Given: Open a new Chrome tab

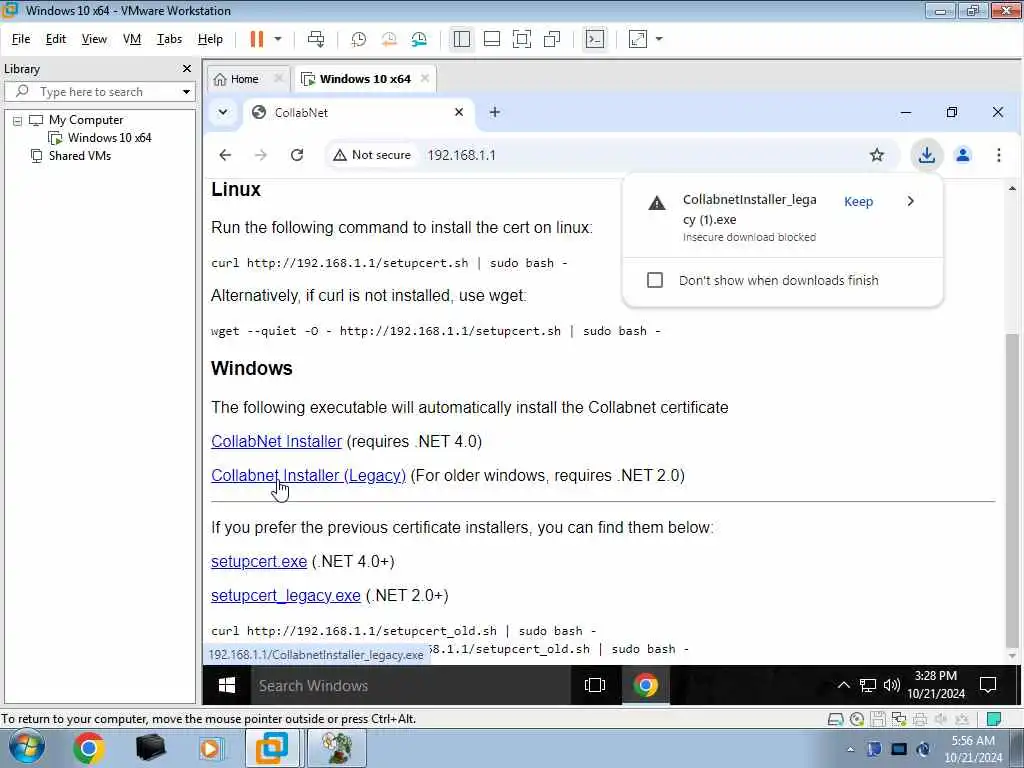Looking at the screenshot, I should [494, 112].
